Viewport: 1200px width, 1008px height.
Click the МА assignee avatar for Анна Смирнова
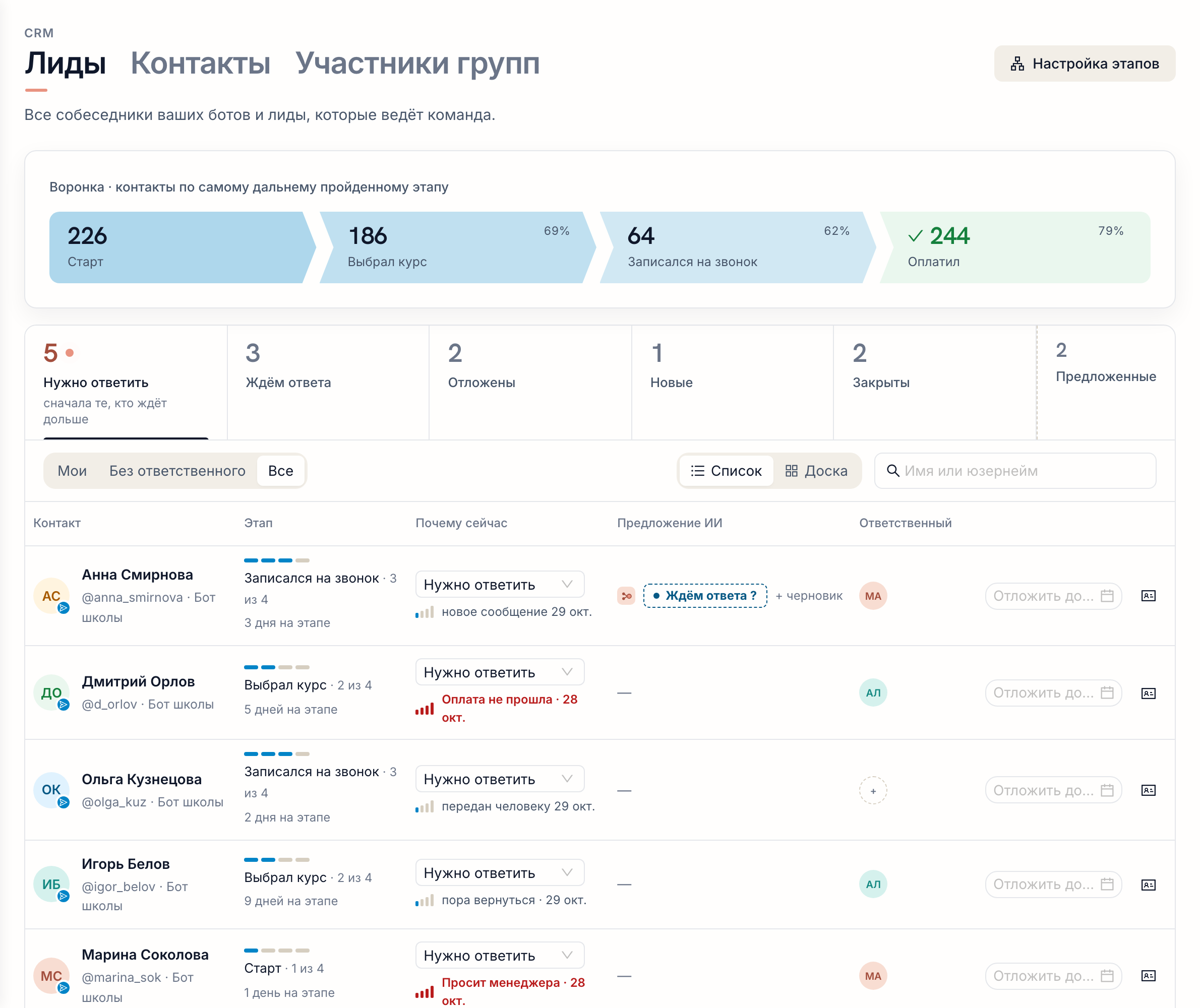pos(873,596)
